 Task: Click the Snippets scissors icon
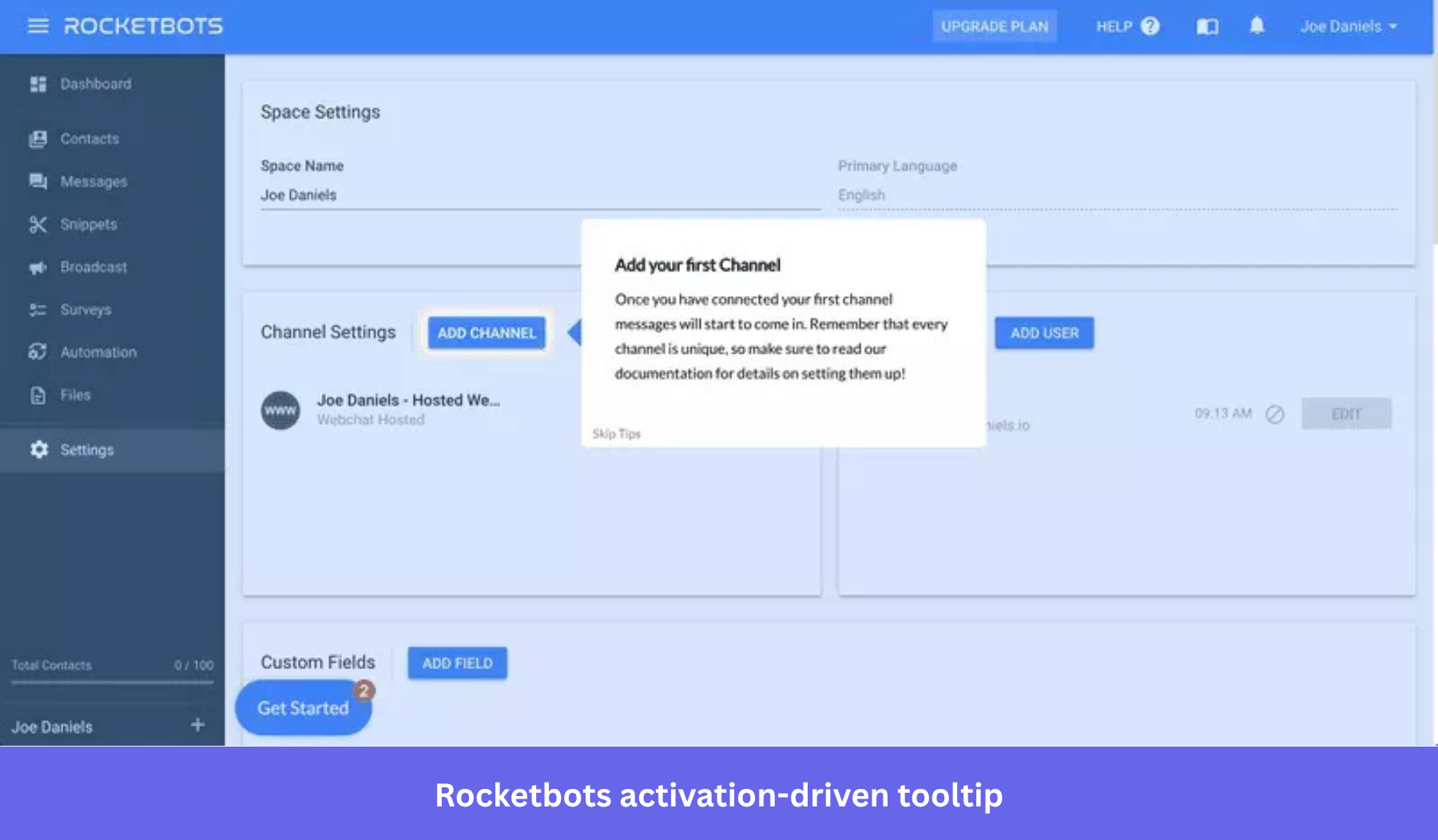tap(38, 224)
